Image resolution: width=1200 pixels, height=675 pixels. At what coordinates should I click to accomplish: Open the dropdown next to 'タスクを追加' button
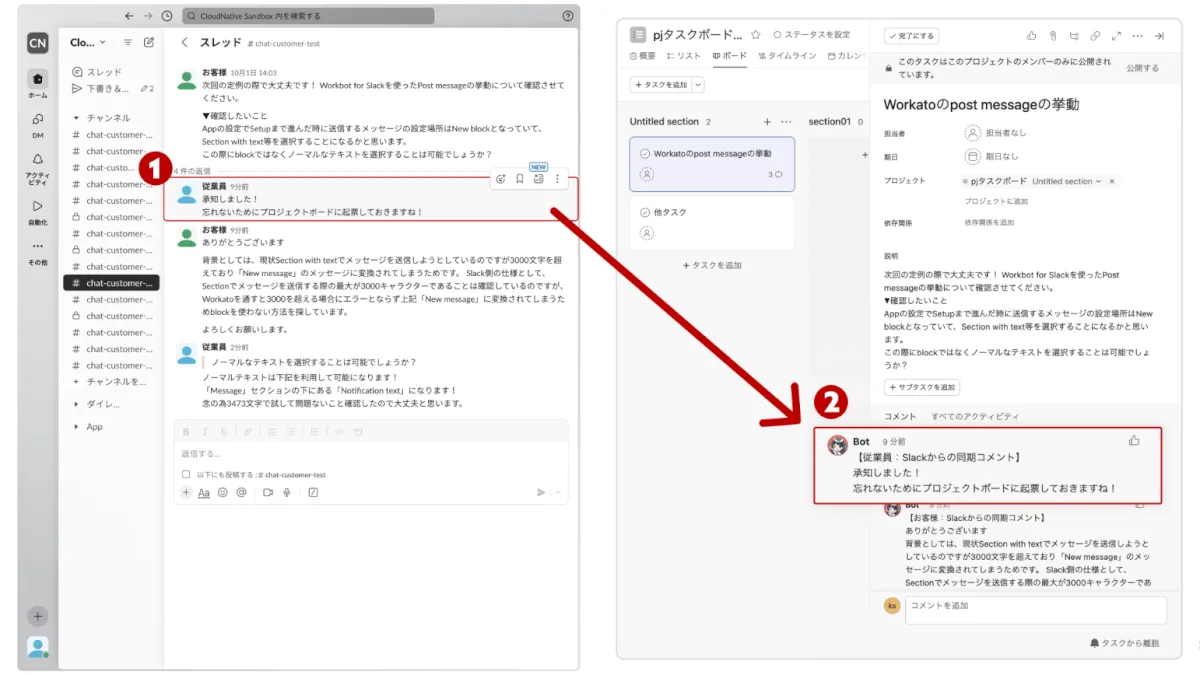click(698, 85)
